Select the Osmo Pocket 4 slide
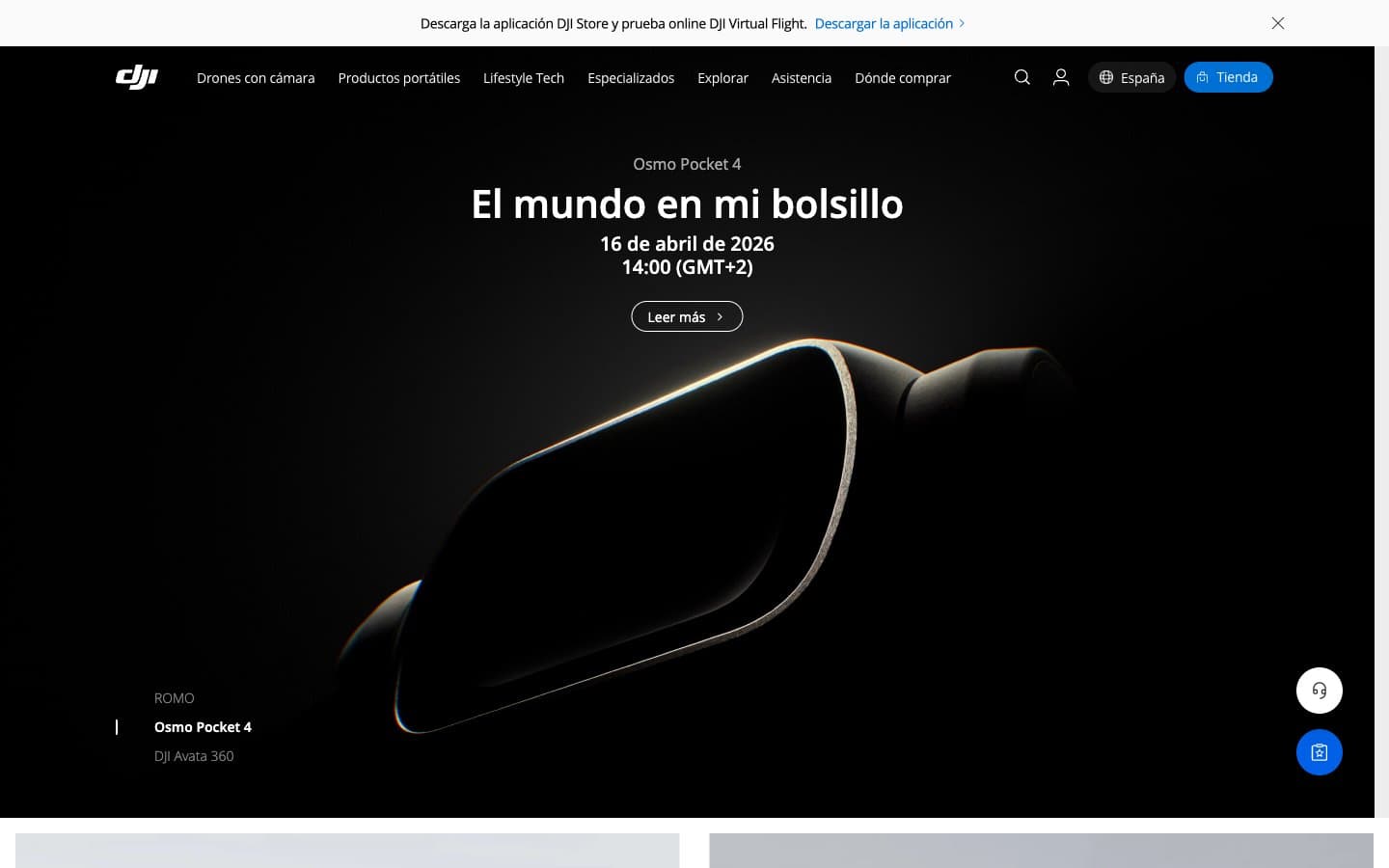This screenshot has width=1389, height=868. click(203, 727)
